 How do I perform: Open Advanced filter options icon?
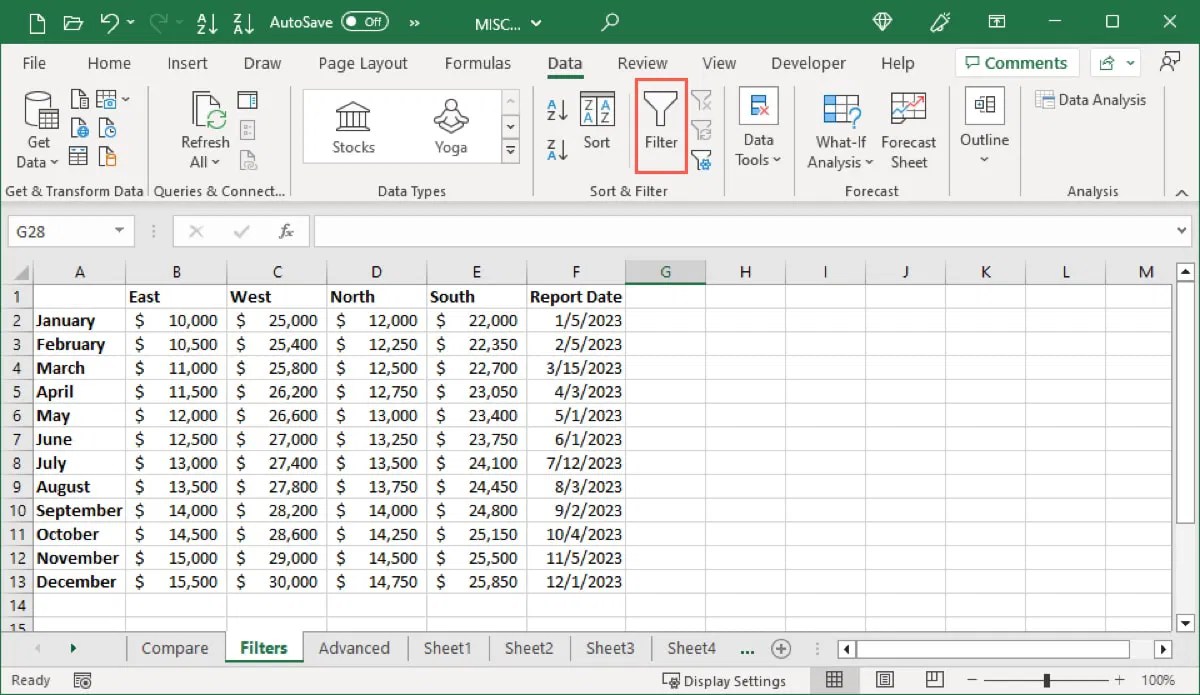(x=702, y=160)
